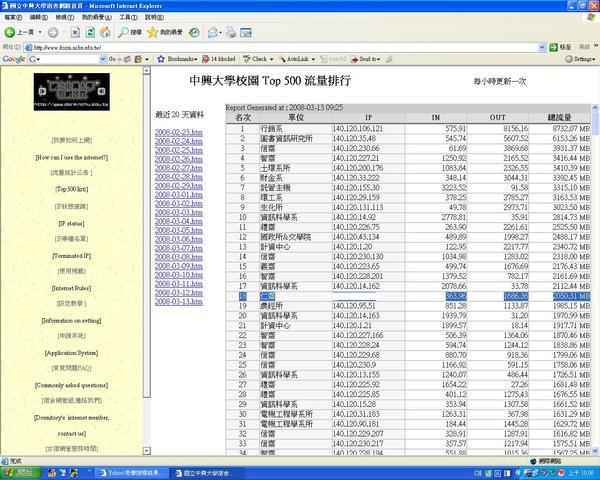This screenshot has height=480, width=600.
Task: Click the IP cell 140.120.35.48
Action: pyautogui.click(x=368, y=139)
